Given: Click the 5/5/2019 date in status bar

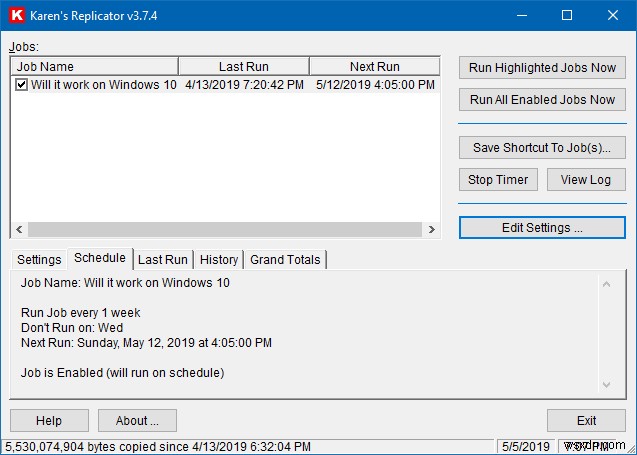Looking at the screenshot, I should [526, 447].
